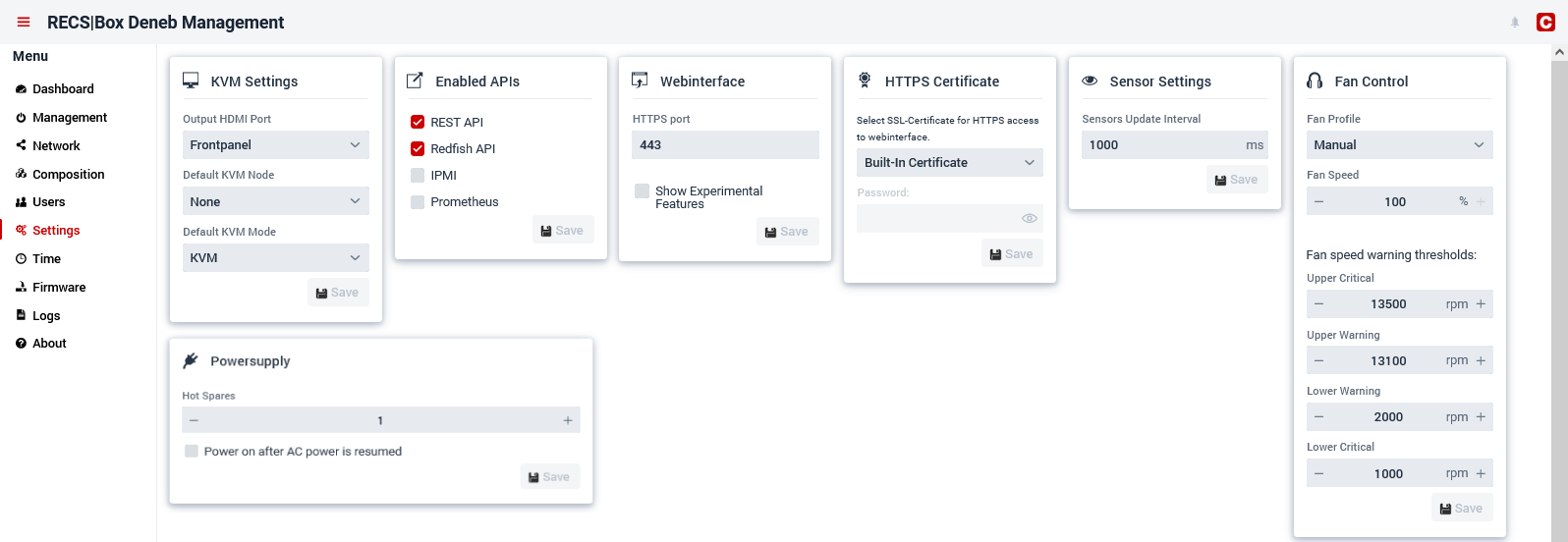Open the Built-In Certificate dropdown
1568x542 pixels.
(950, 162)
